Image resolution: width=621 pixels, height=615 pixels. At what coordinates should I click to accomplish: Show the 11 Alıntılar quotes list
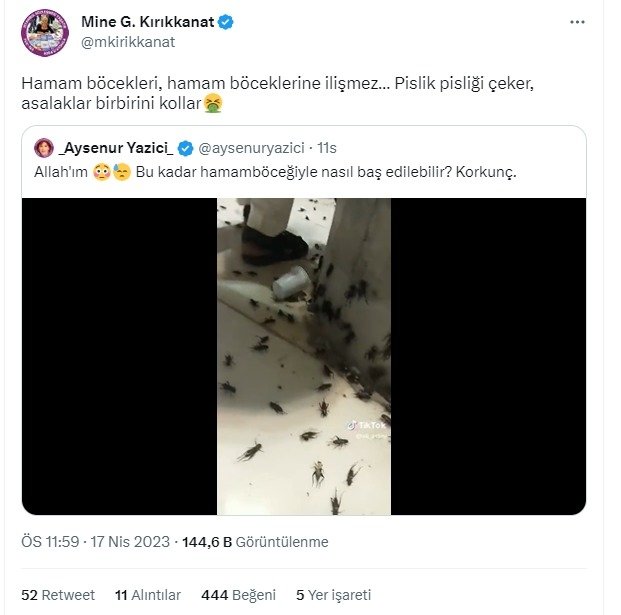tap(148, 593)
